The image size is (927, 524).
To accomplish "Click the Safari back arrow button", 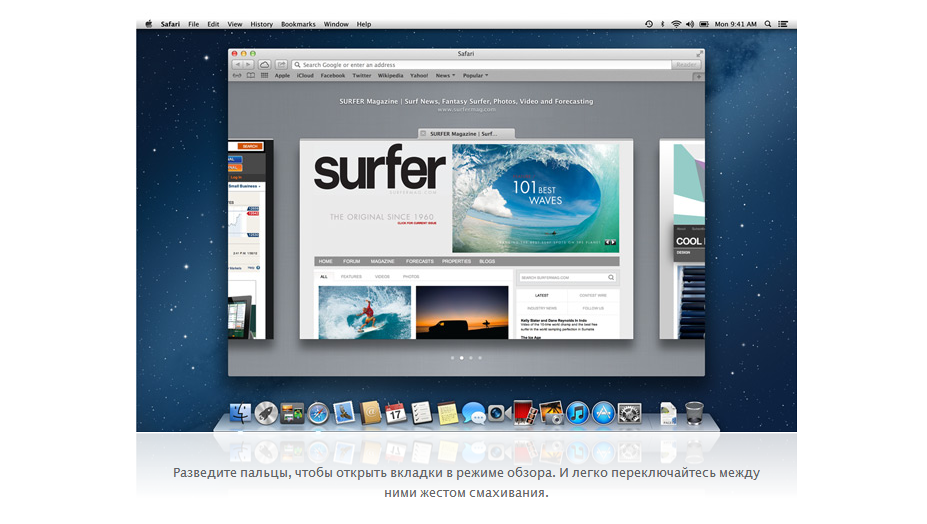I will 238,64.
